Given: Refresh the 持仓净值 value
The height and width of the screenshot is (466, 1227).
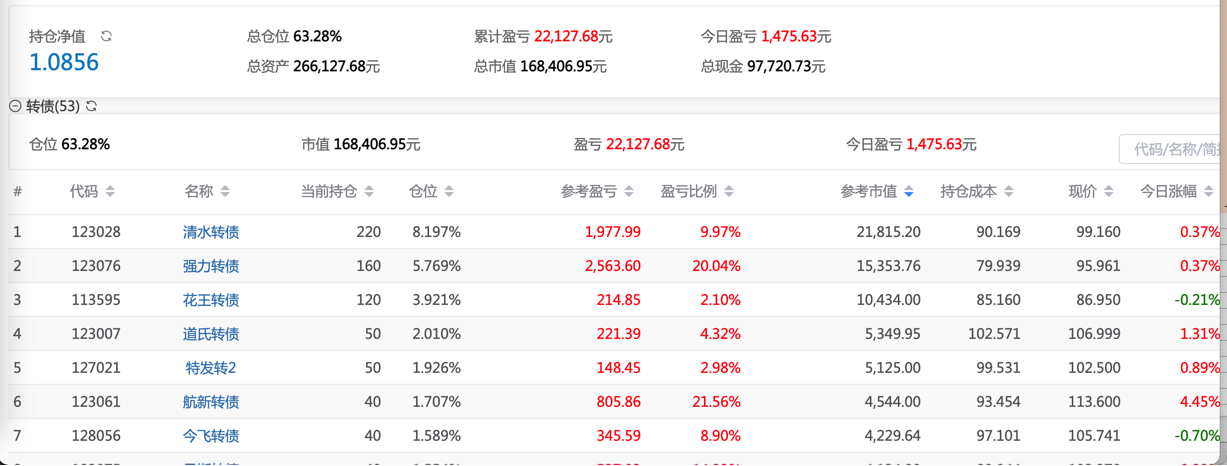Looking at the screenshot, I should pyautogui.click(x=106, y=36).
